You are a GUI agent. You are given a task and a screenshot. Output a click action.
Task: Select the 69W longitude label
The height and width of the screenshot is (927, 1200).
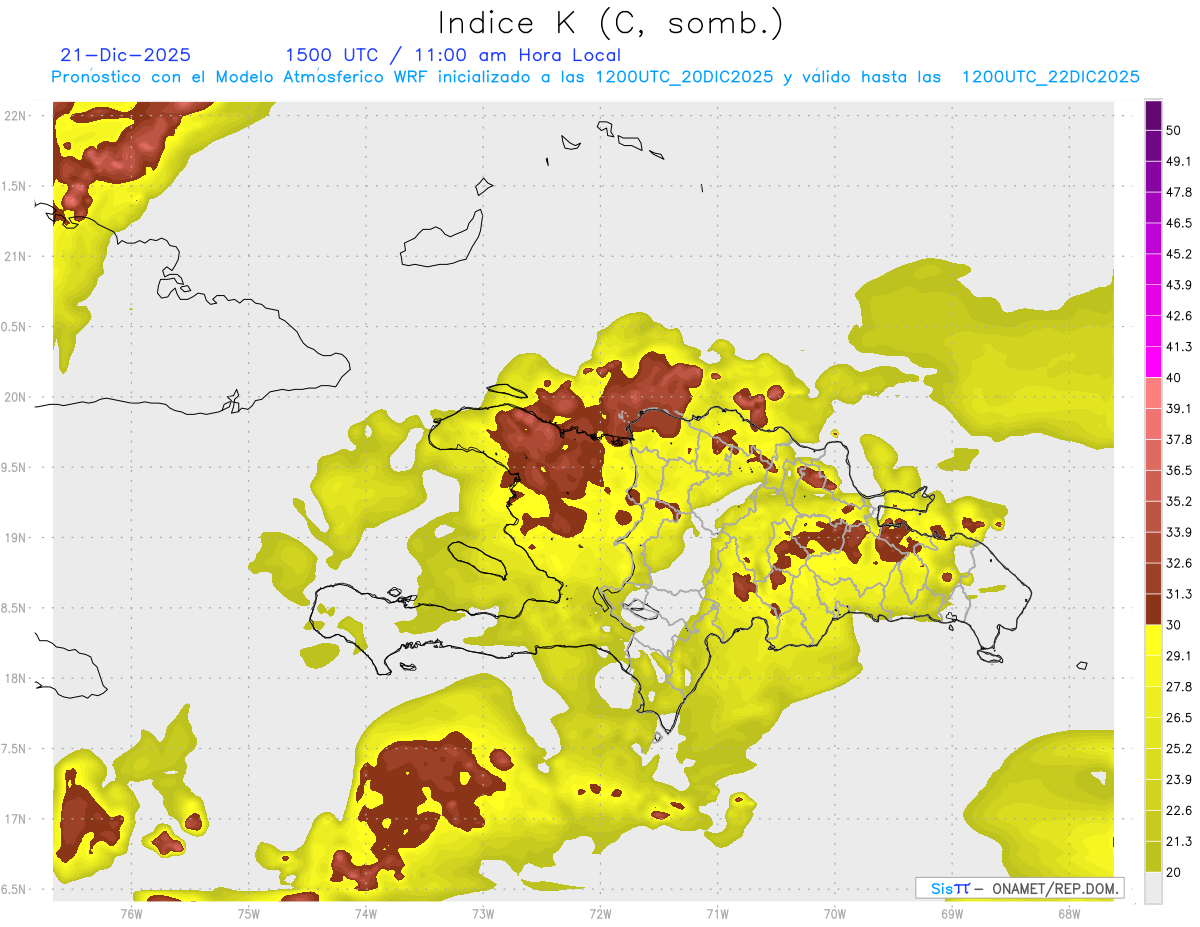pos(952,913)
